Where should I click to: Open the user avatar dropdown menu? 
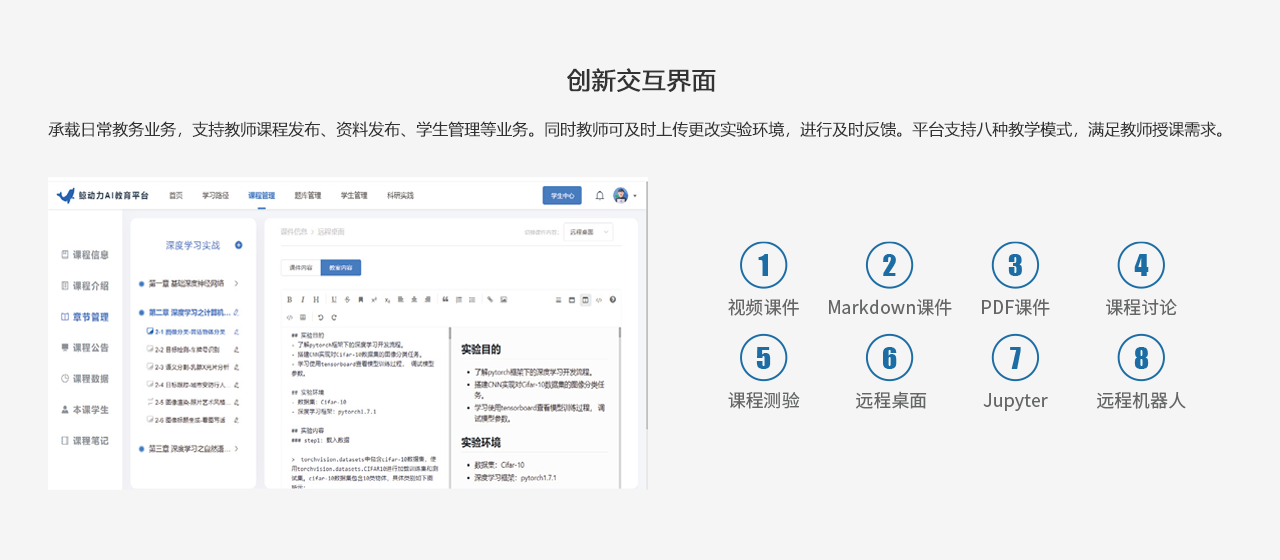625,196
